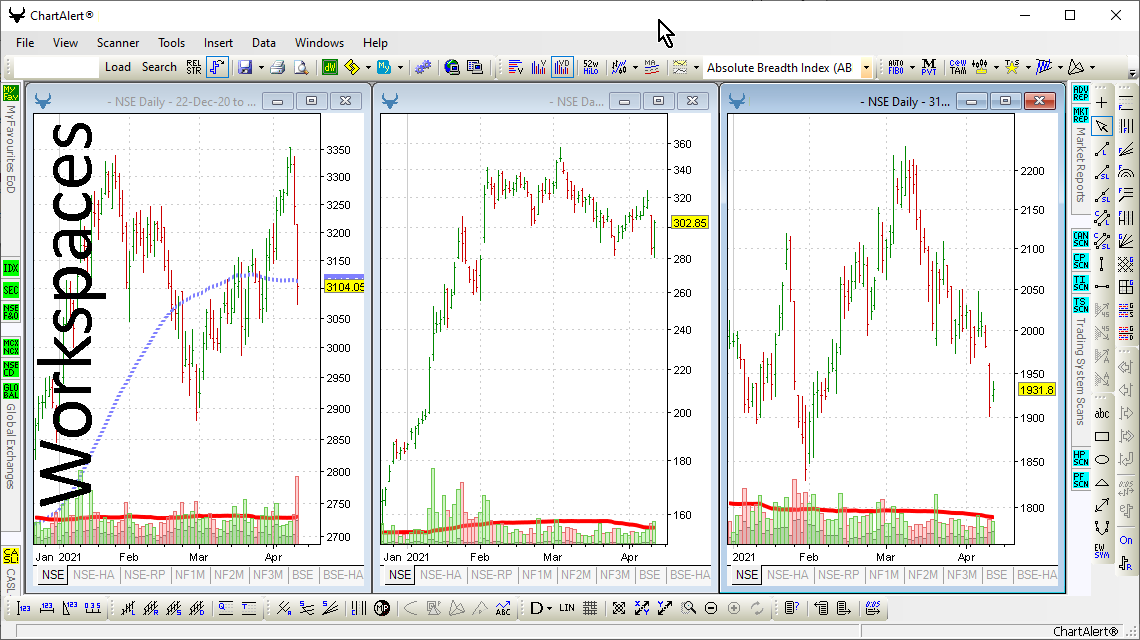This screenshot has height=640, width=1140.
Task: Select BSE tab in right chart
Action: (996, 575)
